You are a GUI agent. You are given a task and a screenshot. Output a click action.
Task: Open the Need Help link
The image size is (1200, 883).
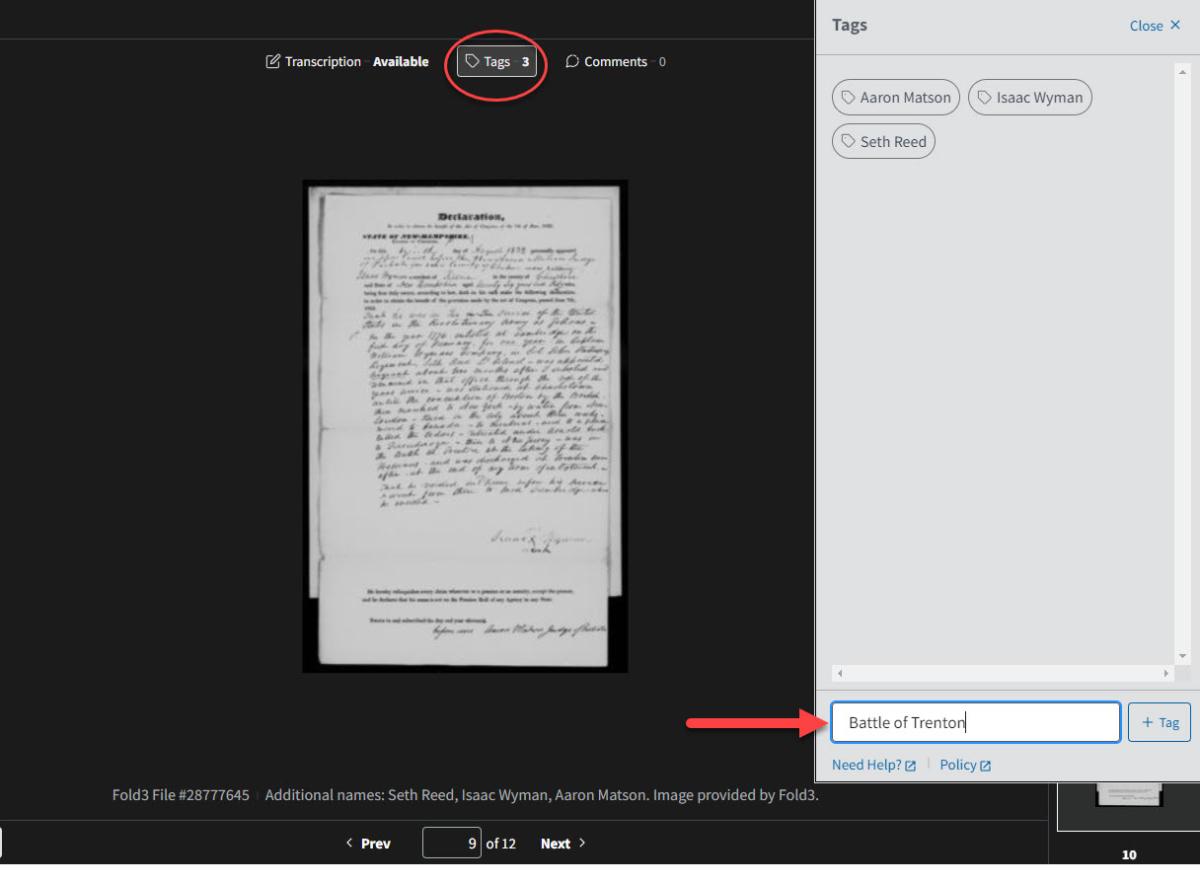(873, 765)
